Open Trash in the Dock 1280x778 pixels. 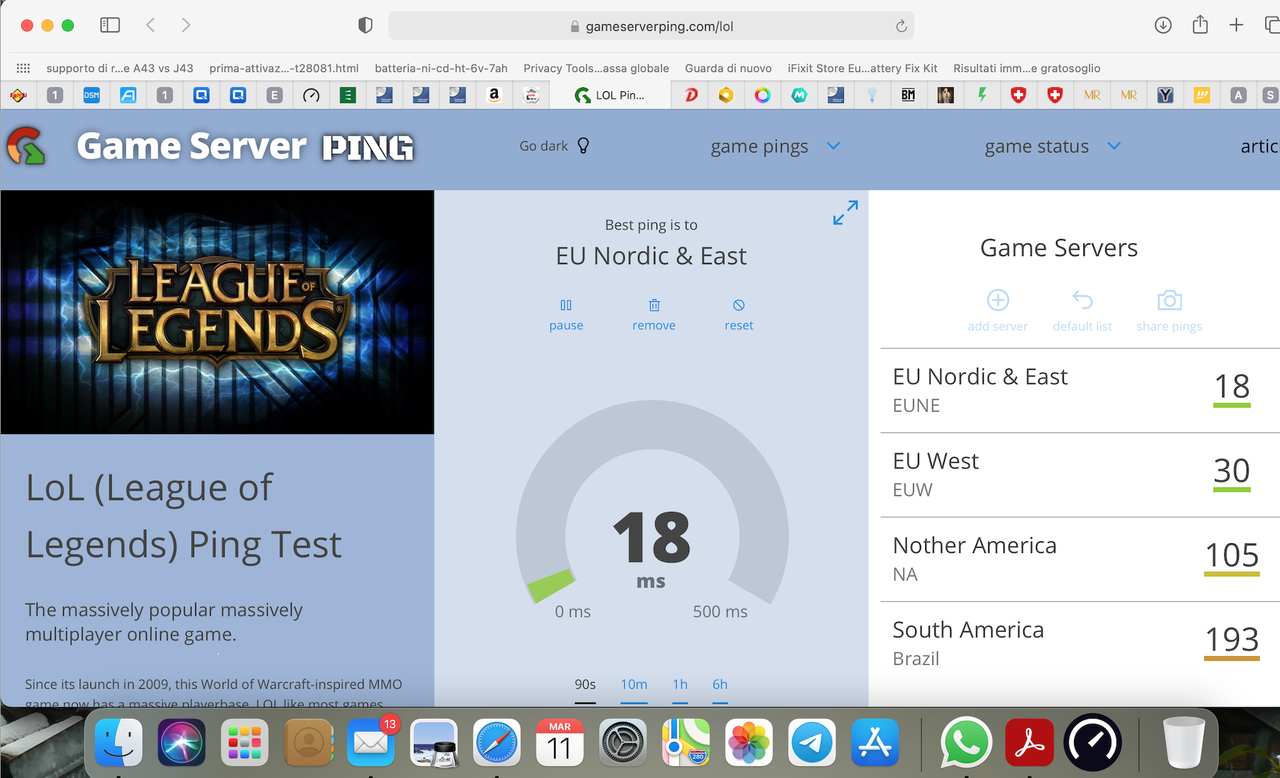[1184, 744]
